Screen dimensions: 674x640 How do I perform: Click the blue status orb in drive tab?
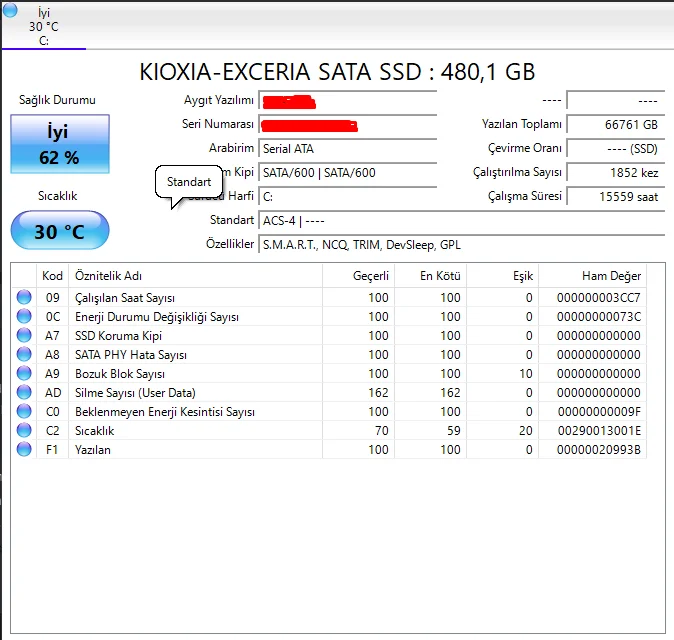coord(10,10)
